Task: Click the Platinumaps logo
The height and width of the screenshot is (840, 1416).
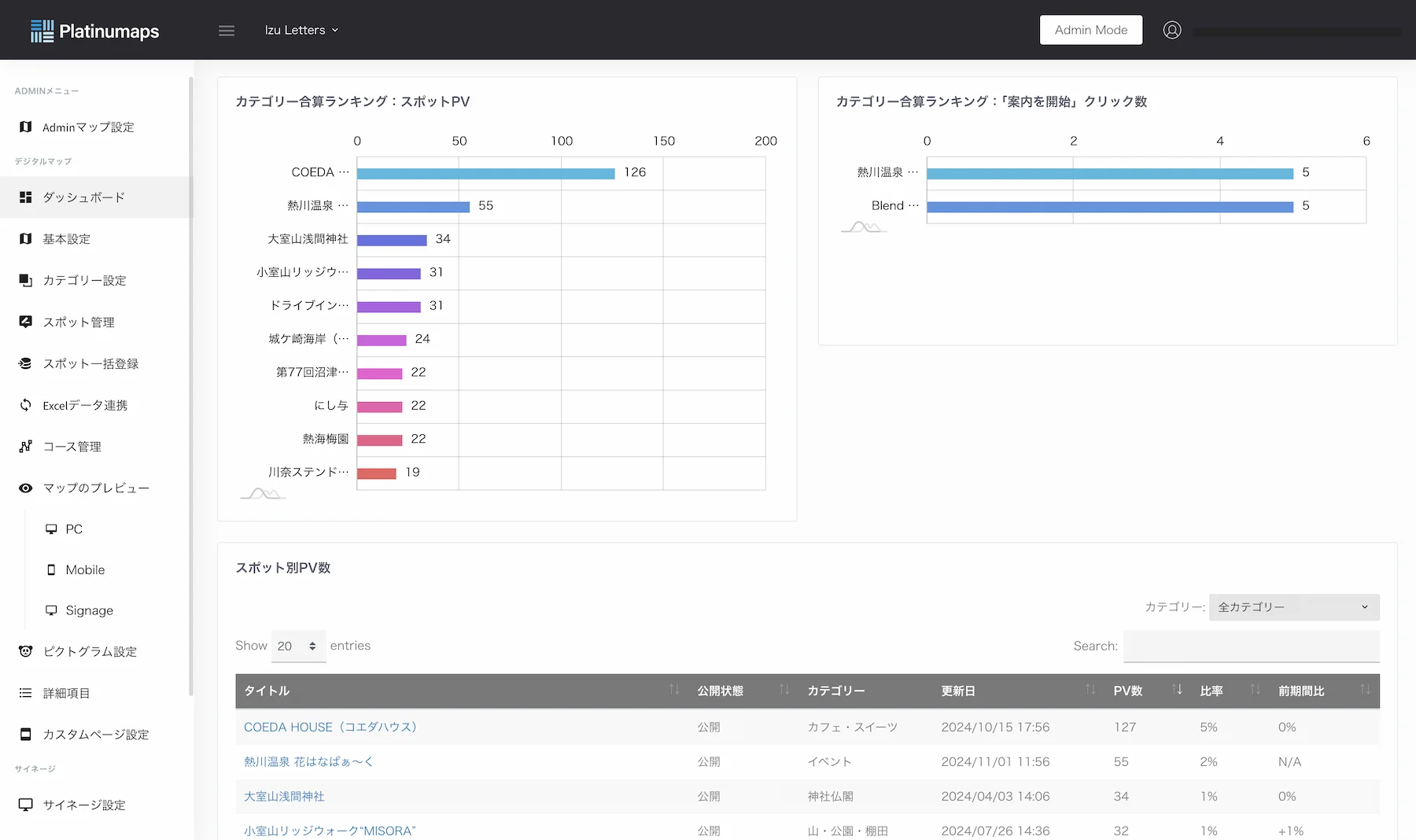Action: click(94, 30)
